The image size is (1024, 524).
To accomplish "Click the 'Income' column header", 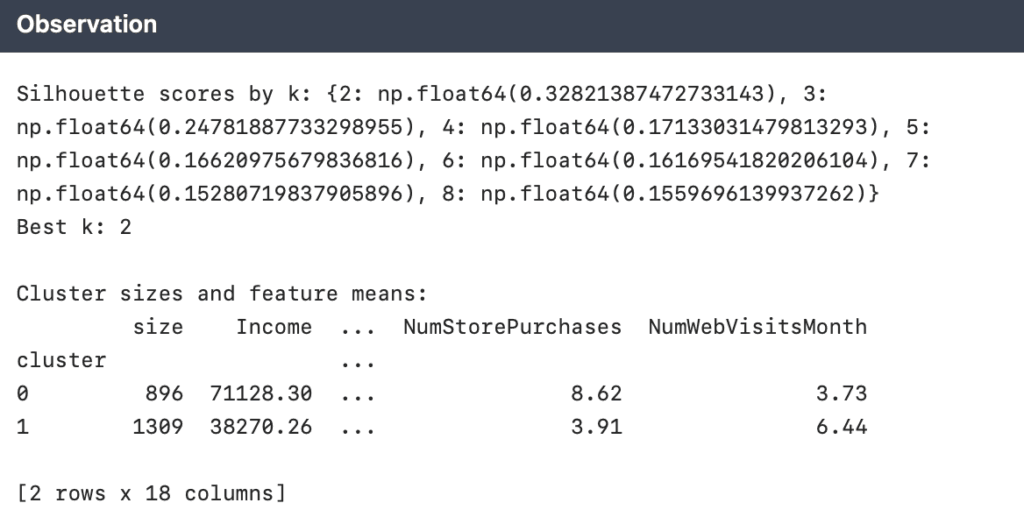I will pyautogui.click(x=273, y=327).
